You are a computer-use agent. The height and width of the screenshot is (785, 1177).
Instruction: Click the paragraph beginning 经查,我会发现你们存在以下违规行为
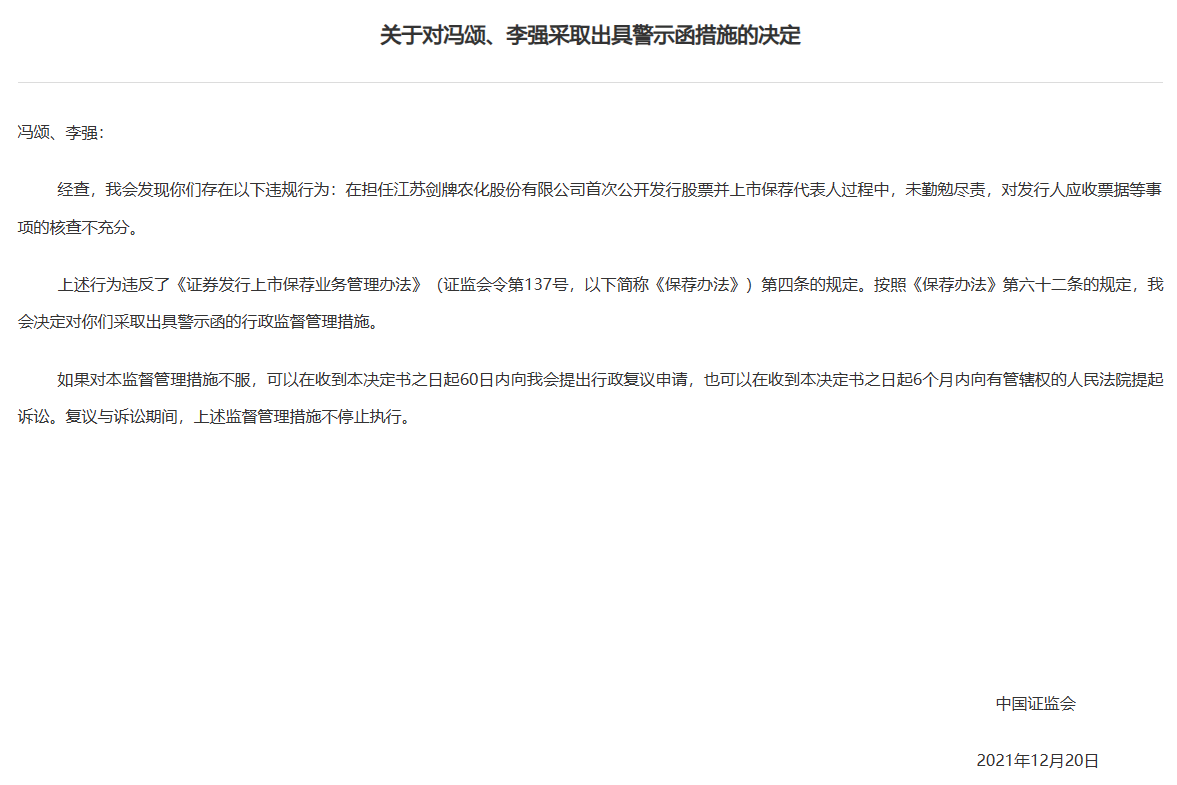pyautogui.click(x=590, y=209)
